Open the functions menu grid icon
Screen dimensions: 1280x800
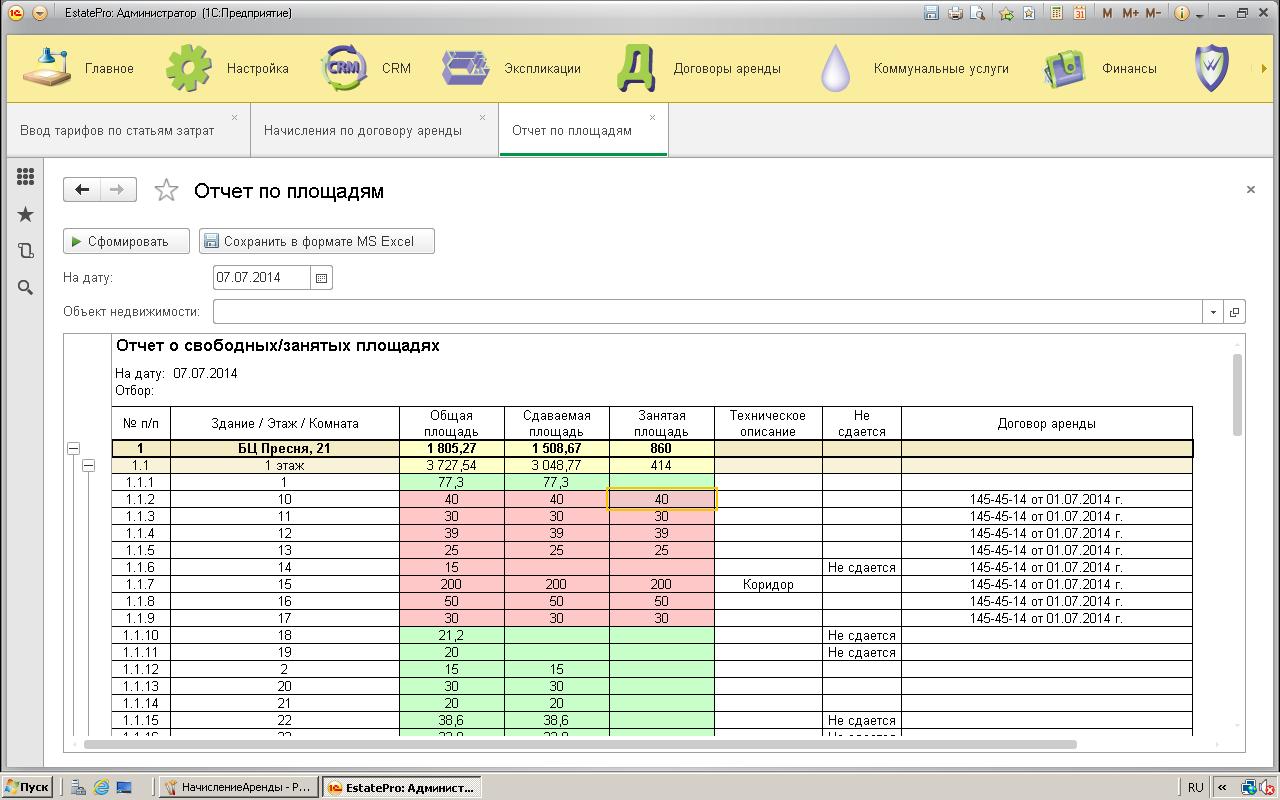26,177
